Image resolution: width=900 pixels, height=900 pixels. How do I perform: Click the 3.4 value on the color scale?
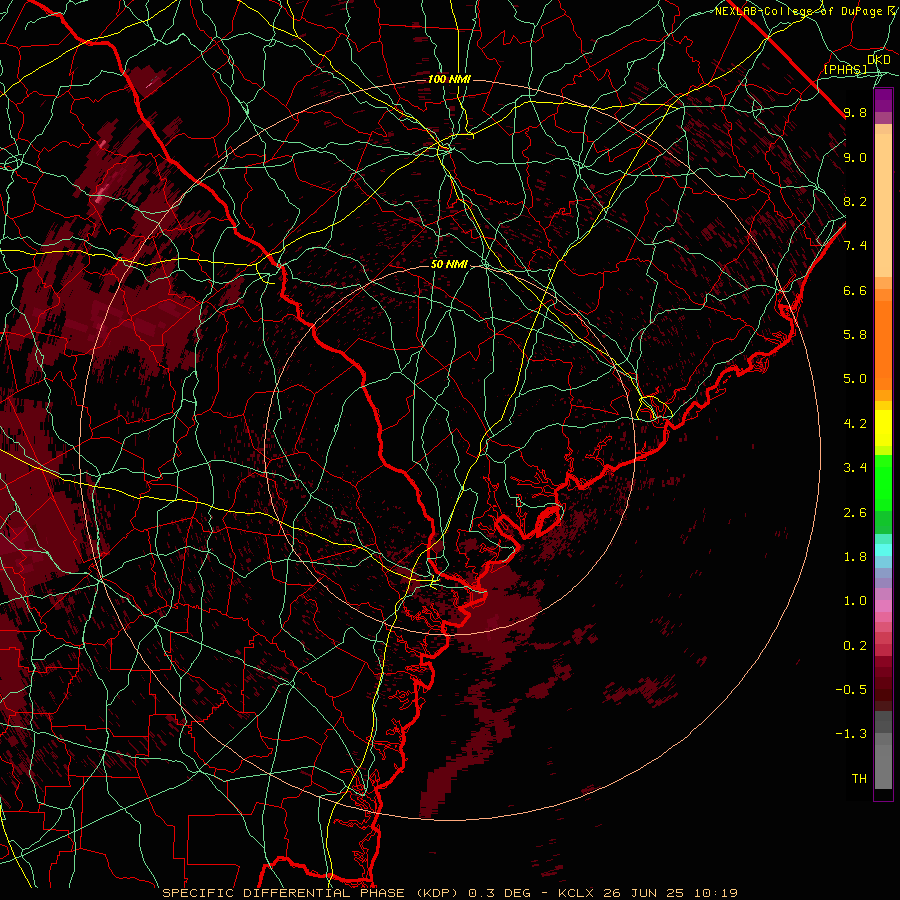click(x=855, y=468)
